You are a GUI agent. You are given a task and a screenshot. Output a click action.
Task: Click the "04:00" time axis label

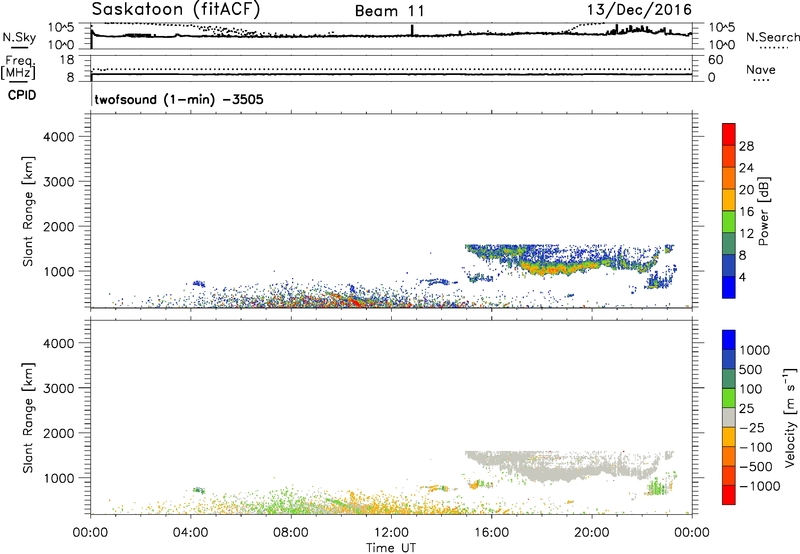pyautogui.click(x=190, y=533)
